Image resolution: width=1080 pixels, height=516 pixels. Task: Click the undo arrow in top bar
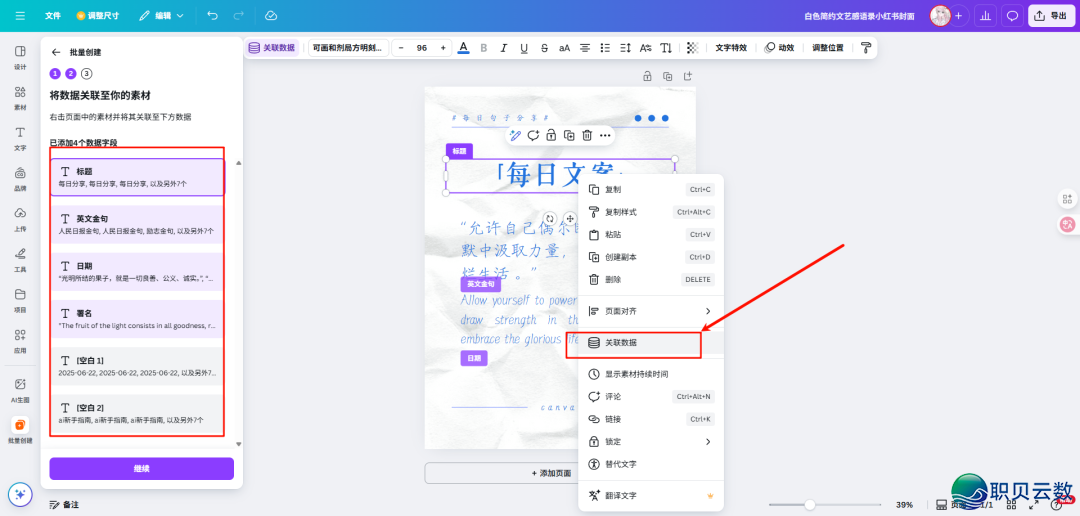(212, 16)
